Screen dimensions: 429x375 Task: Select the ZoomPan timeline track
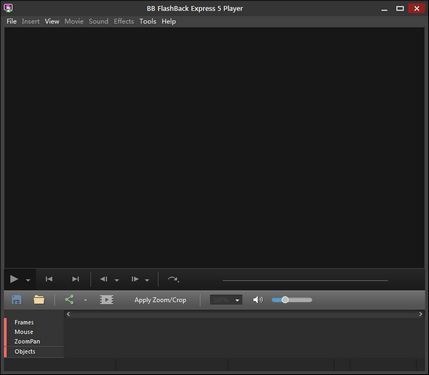27,341
